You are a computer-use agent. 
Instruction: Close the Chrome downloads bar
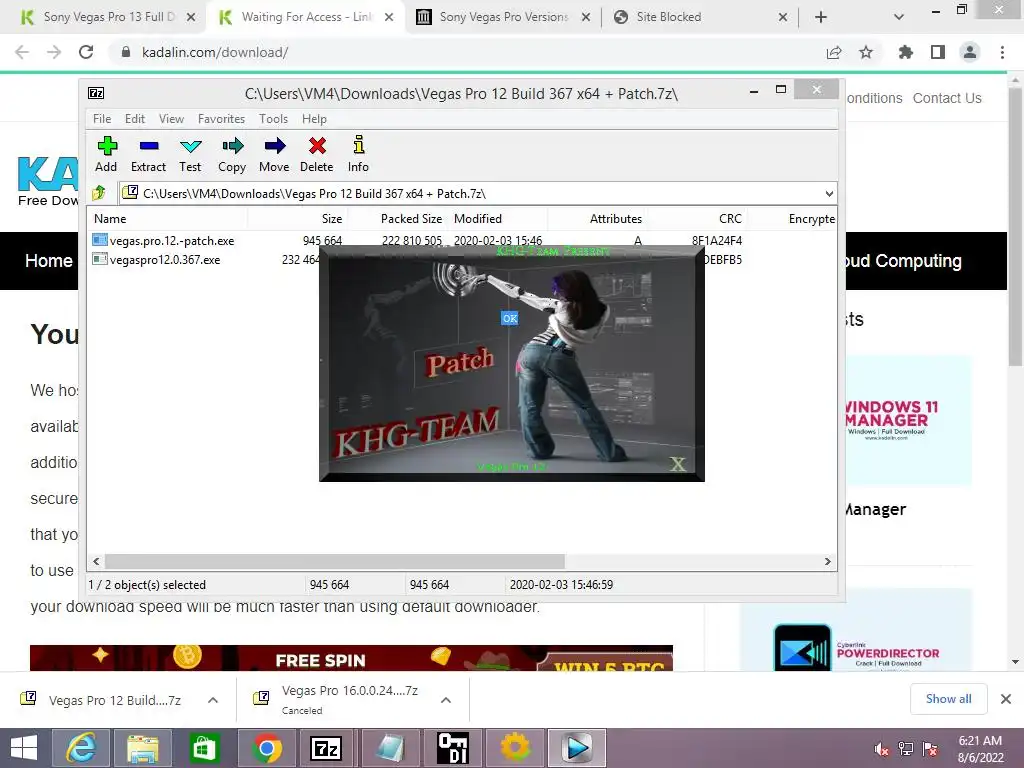click(1006, 699)
